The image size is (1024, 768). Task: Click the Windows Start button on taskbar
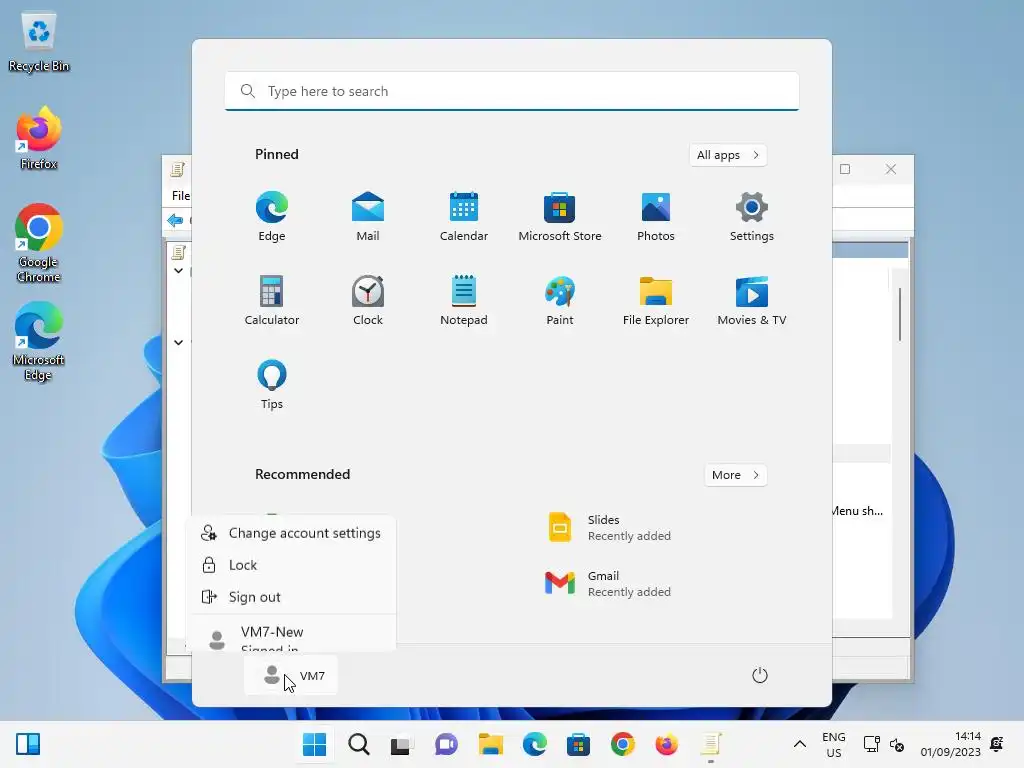(314, 744)
